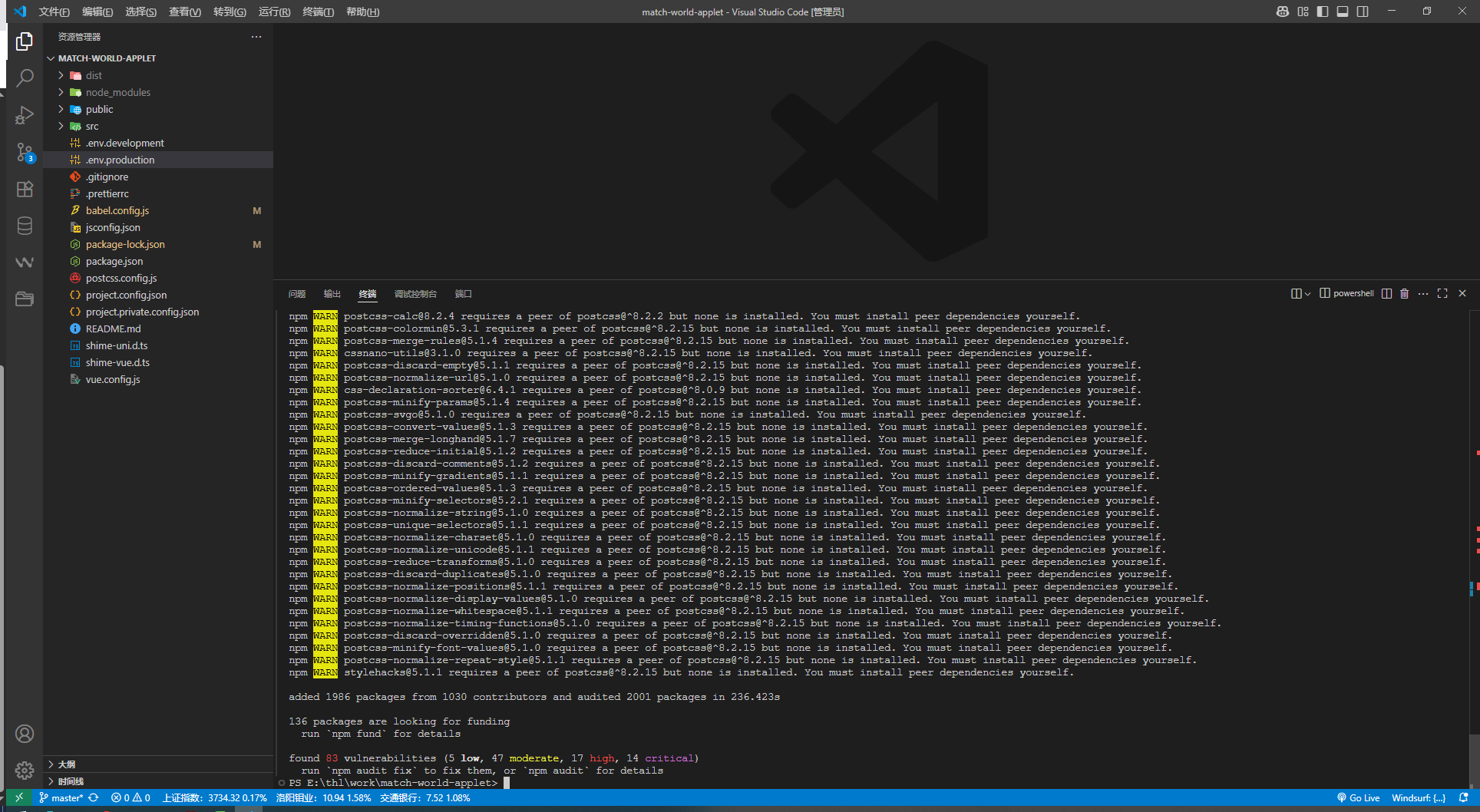Show errors and warnings count
This screenshot has width=1480, height=812.
click(130, 797)
